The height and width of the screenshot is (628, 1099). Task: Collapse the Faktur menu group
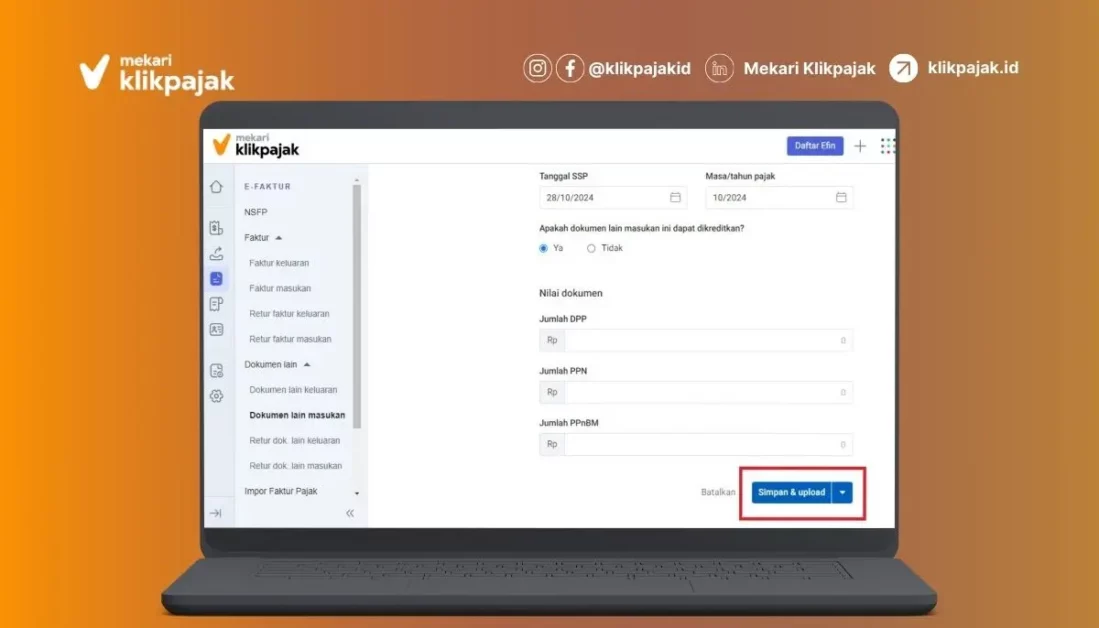point(279,238)
